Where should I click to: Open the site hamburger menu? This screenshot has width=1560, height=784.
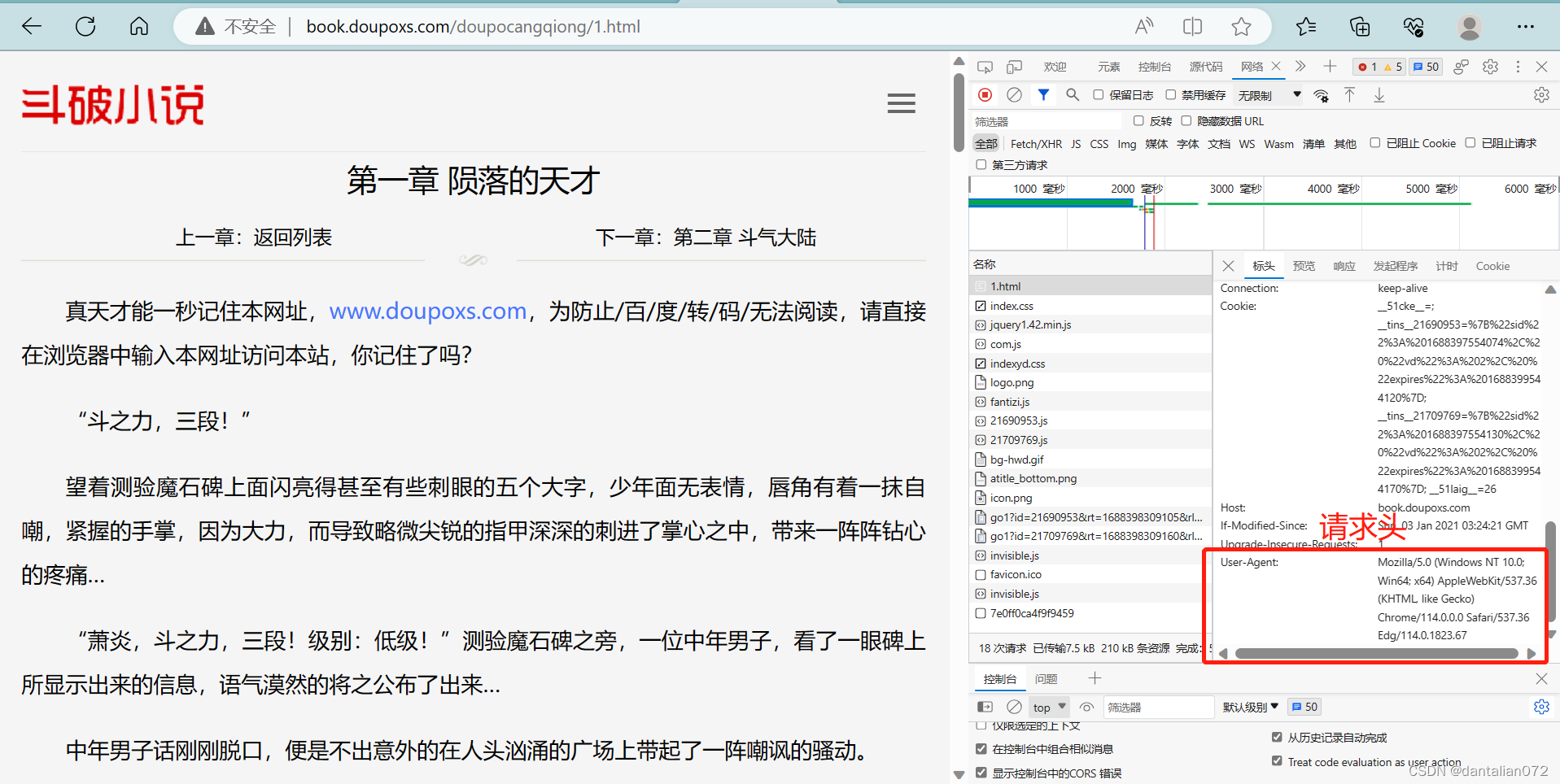pyautogui.click(x=901, y=103)
